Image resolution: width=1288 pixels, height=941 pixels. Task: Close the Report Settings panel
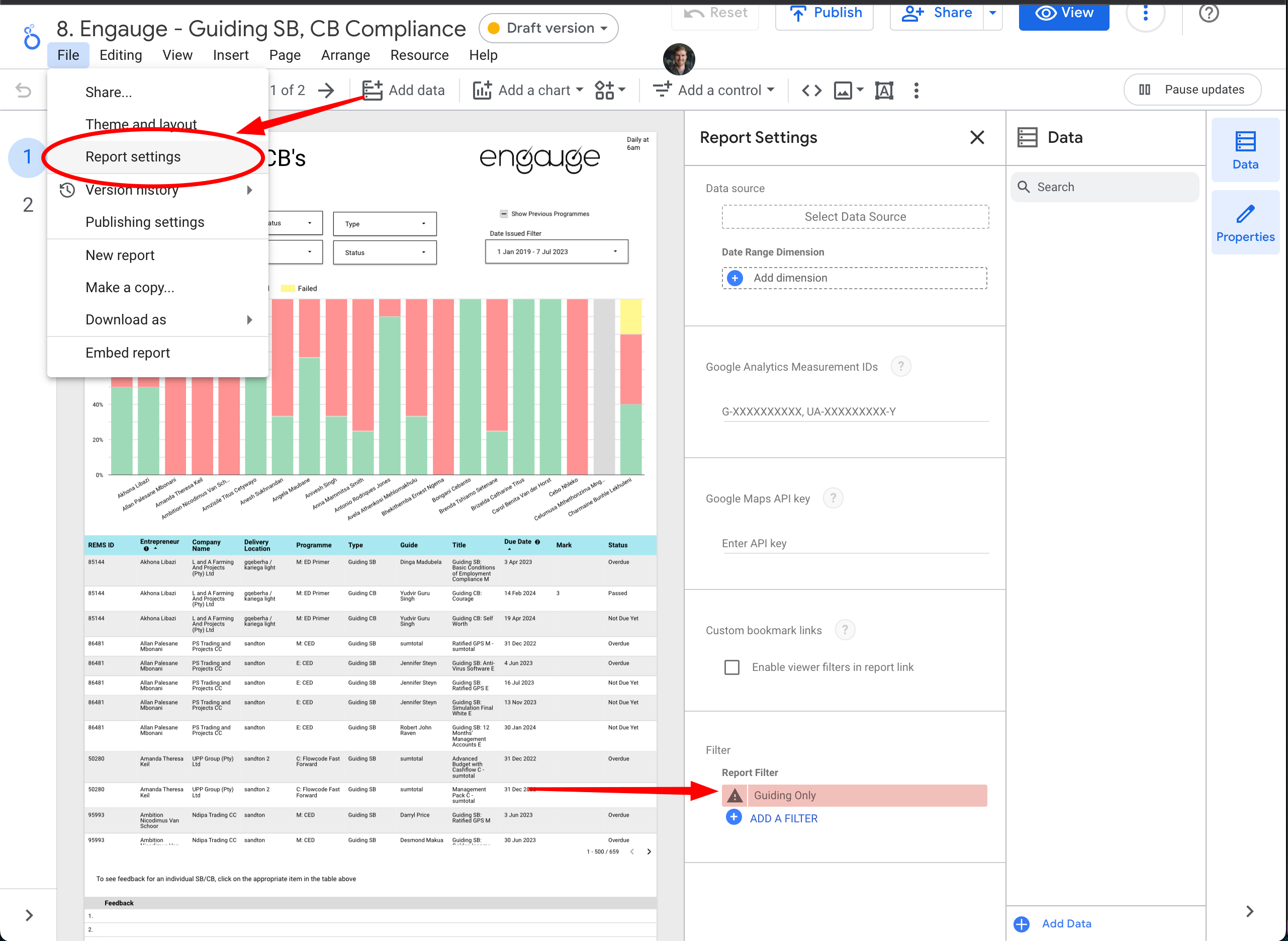[x=976, y=137]
